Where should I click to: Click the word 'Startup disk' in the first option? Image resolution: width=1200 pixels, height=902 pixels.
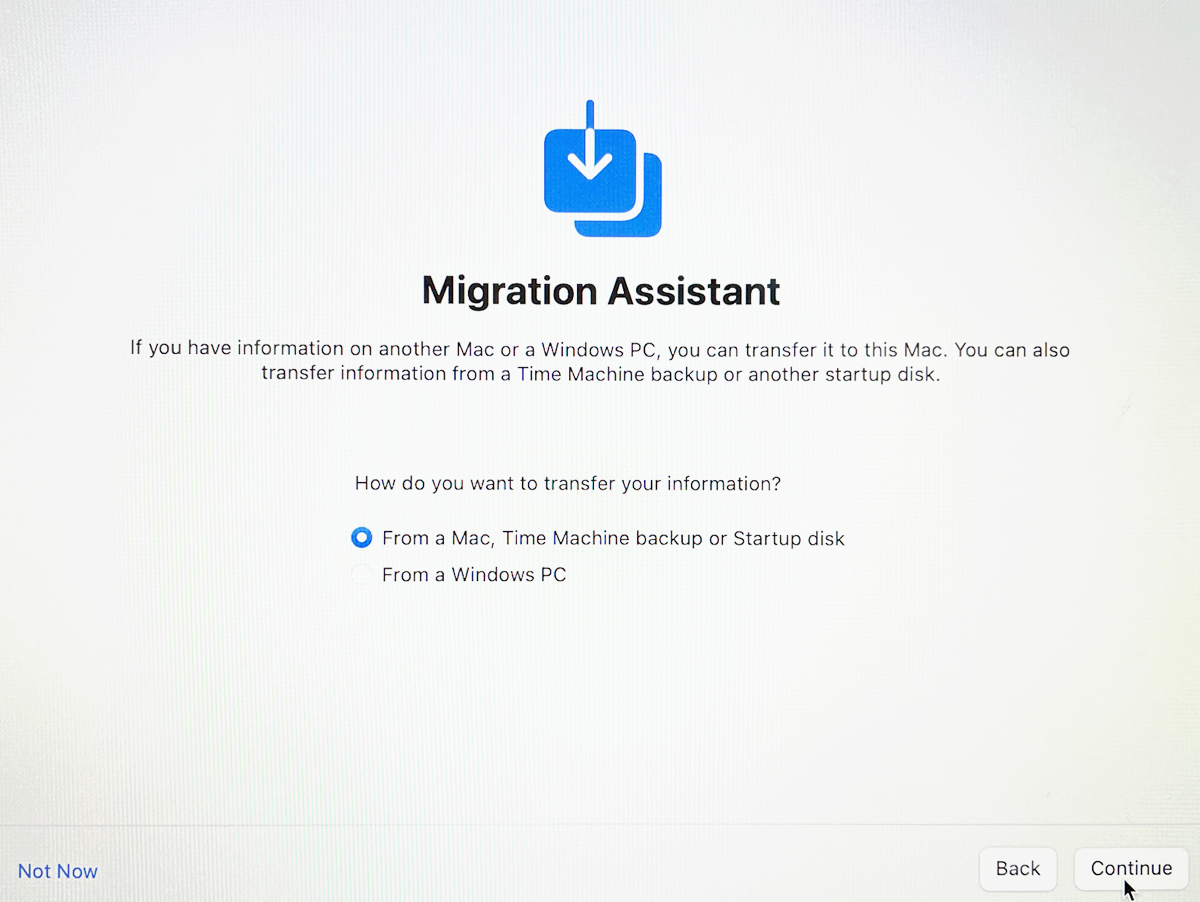pyautogui.click(x=788, y=538)
